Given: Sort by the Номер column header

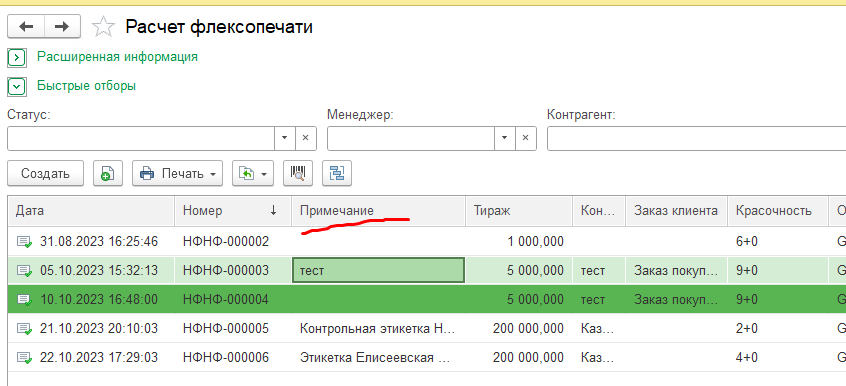Looking at the screenshot, I should 233,211.
